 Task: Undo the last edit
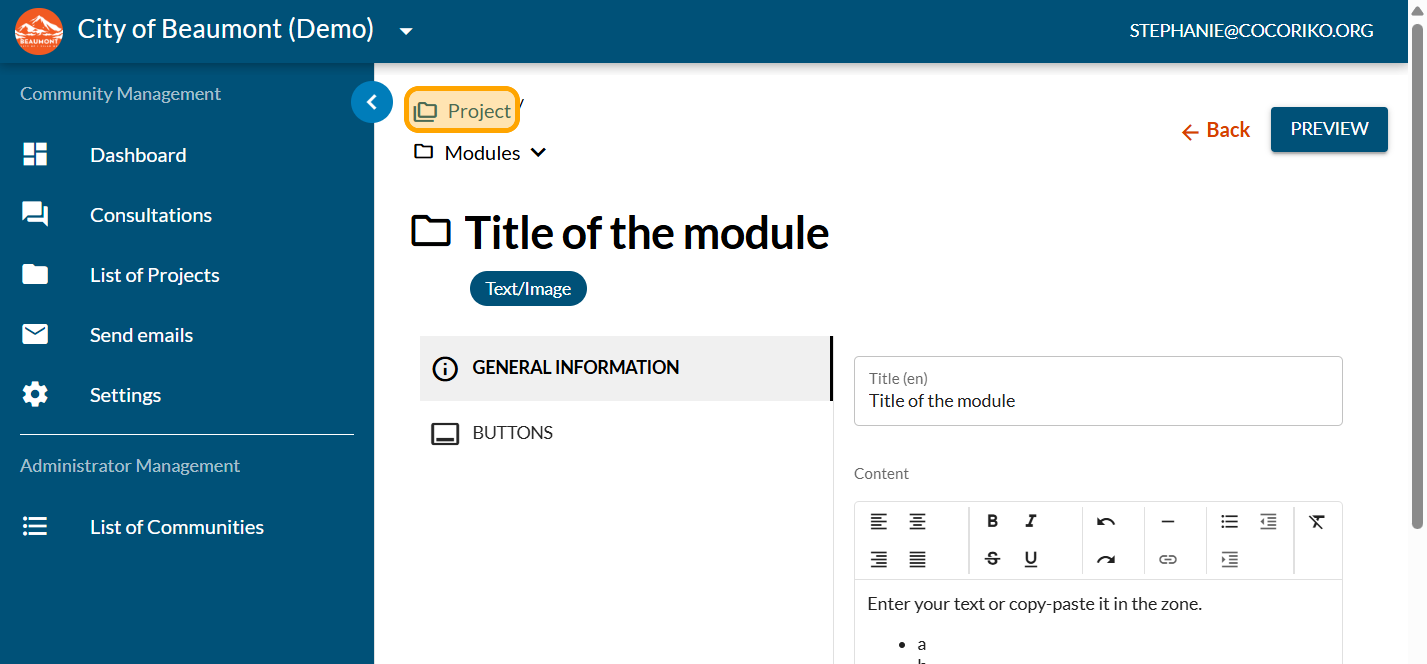click(x=1105, y=521)
